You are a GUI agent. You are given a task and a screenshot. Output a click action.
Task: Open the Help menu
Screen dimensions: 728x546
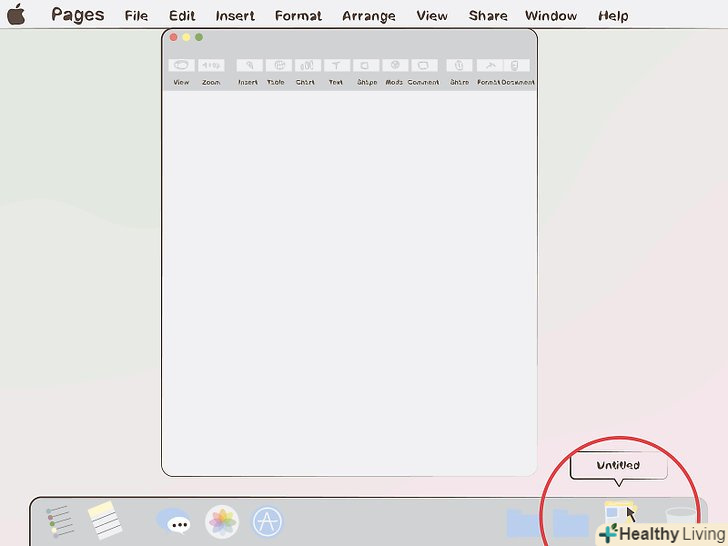[x=613, y=16]
